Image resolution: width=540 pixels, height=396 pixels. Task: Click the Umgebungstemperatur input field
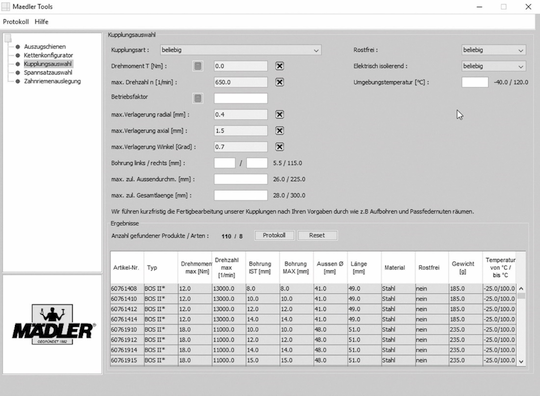[x=475, y=82]
